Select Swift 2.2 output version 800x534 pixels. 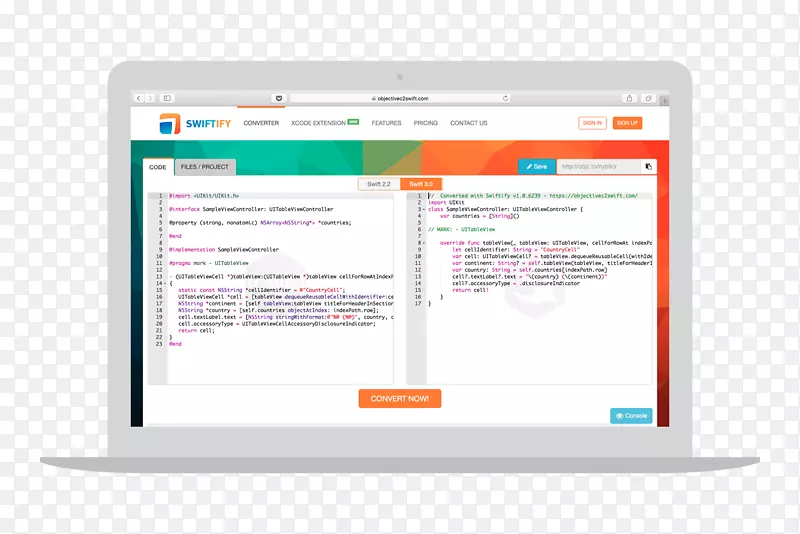pyautogui.click(x=379, y=184)
